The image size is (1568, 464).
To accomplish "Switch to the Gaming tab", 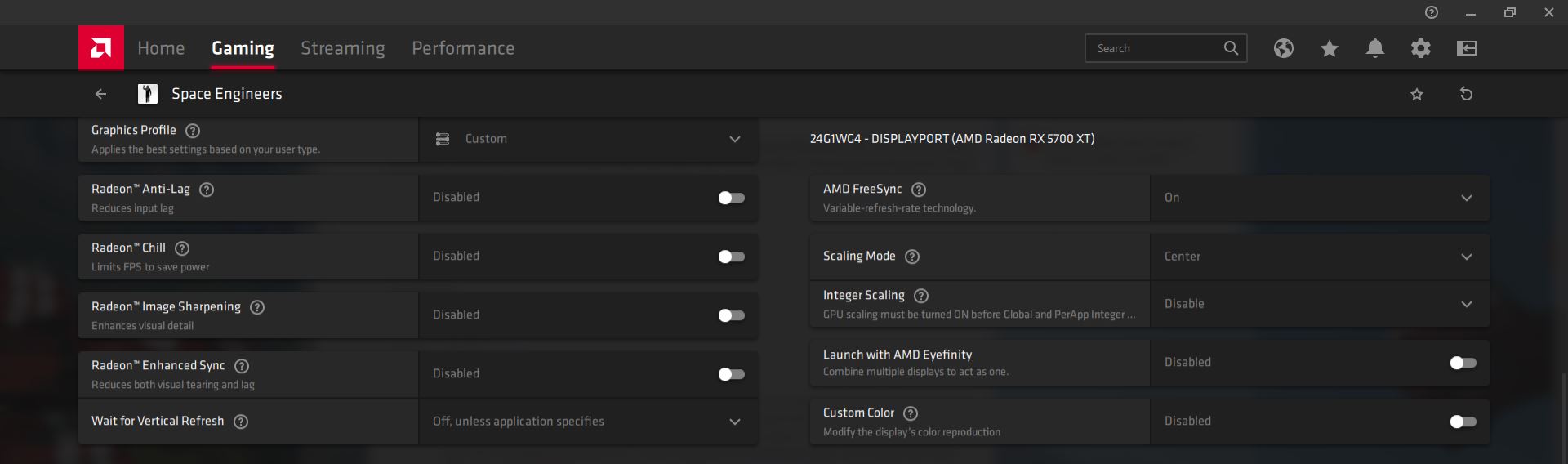I will (x=243, y=48).
